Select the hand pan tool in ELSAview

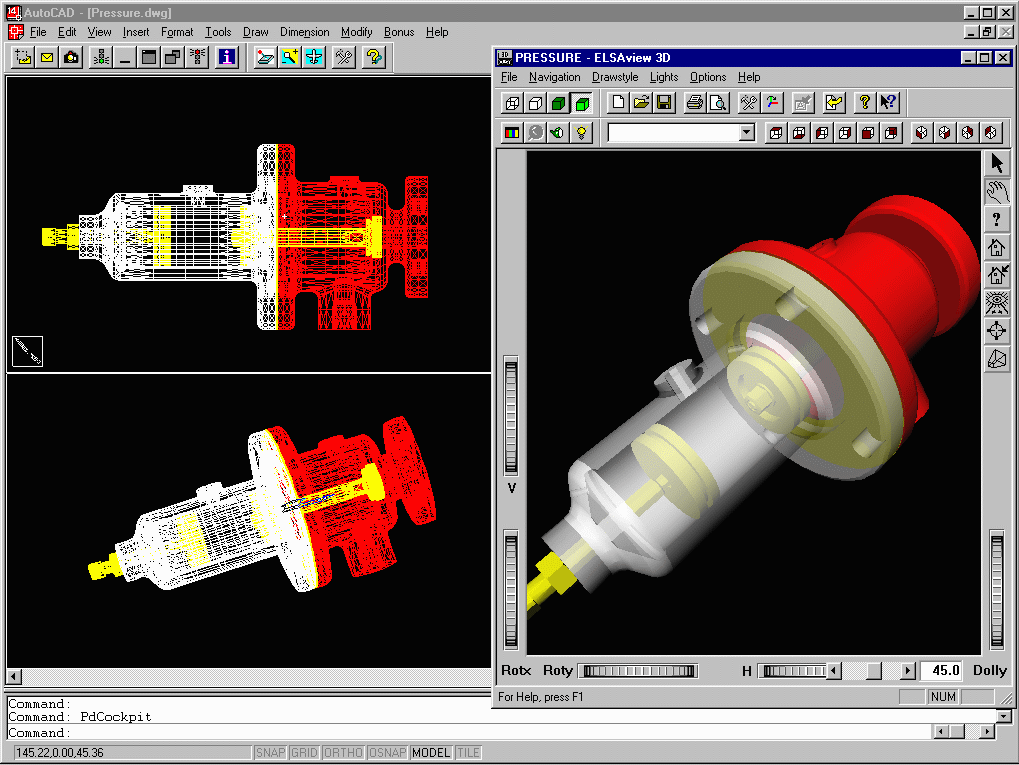(996, 191)
